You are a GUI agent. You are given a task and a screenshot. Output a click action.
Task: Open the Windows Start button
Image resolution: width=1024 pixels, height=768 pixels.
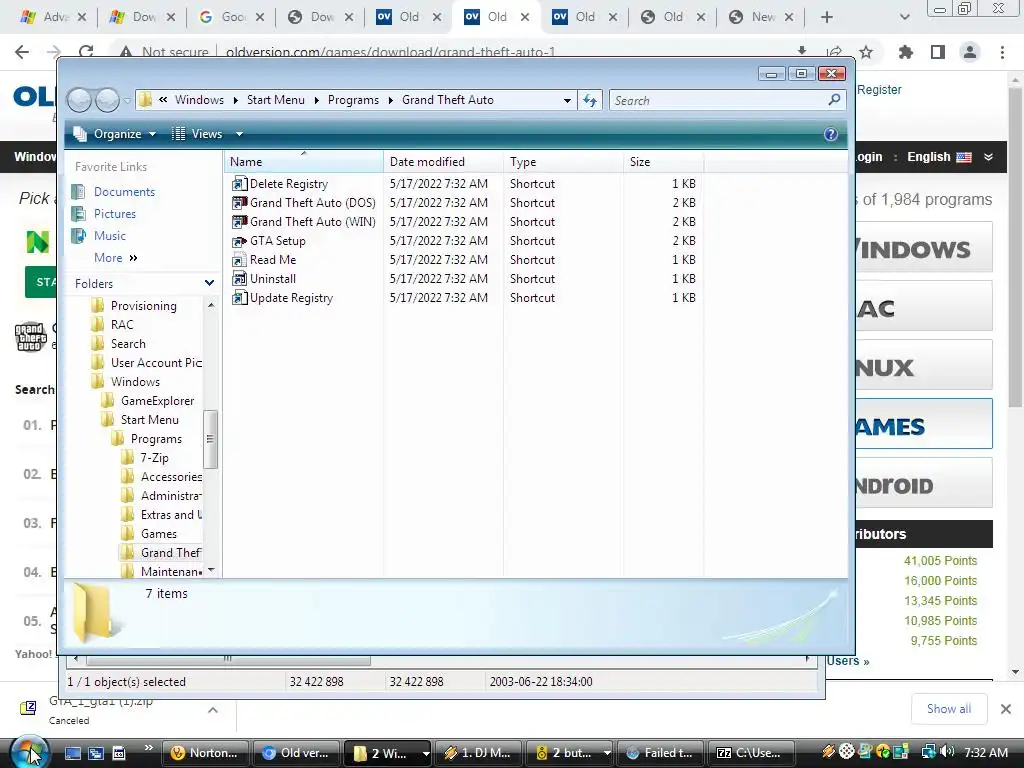coord(29,753)
